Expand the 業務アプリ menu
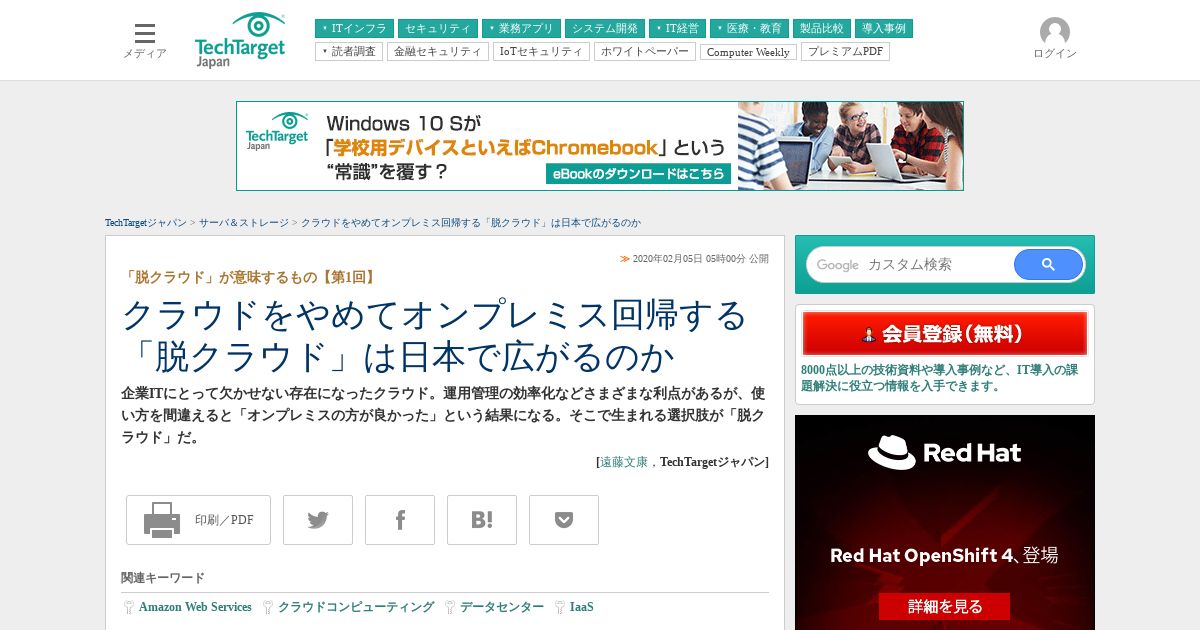The height and width of the screenshot is (630, 1200). (x=520, y=29)
